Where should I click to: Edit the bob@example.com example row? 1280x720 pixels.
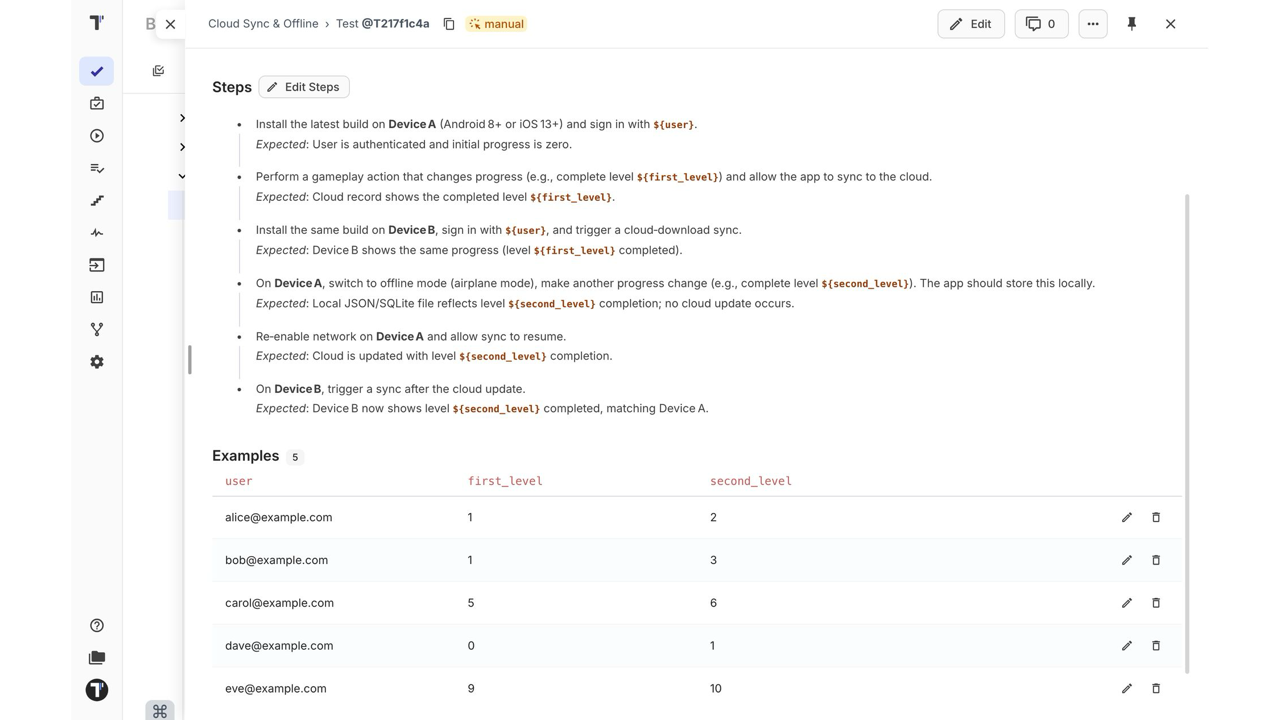click(x=1127, y=560)
